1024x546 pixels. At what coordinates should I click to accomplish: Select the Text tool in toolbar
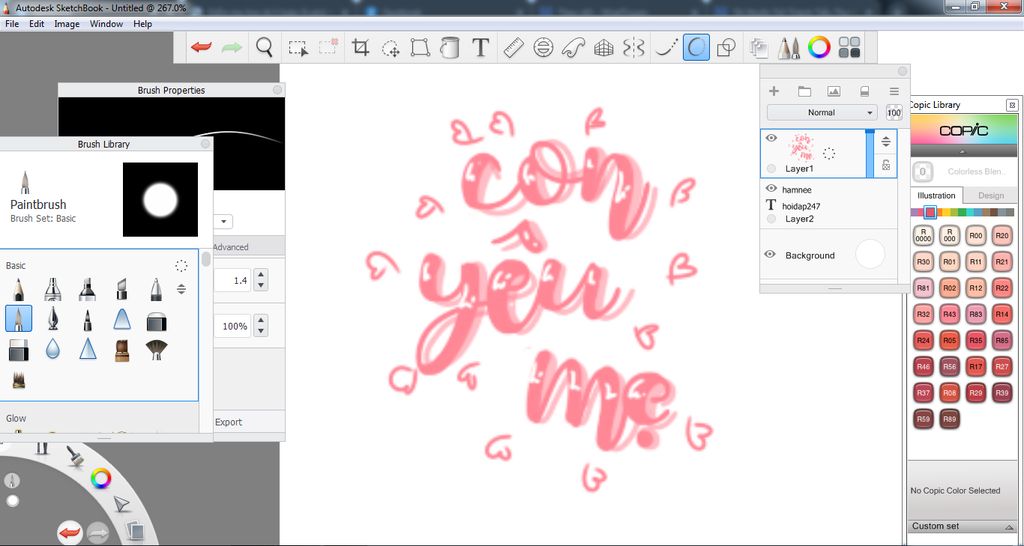click(481, 48)
